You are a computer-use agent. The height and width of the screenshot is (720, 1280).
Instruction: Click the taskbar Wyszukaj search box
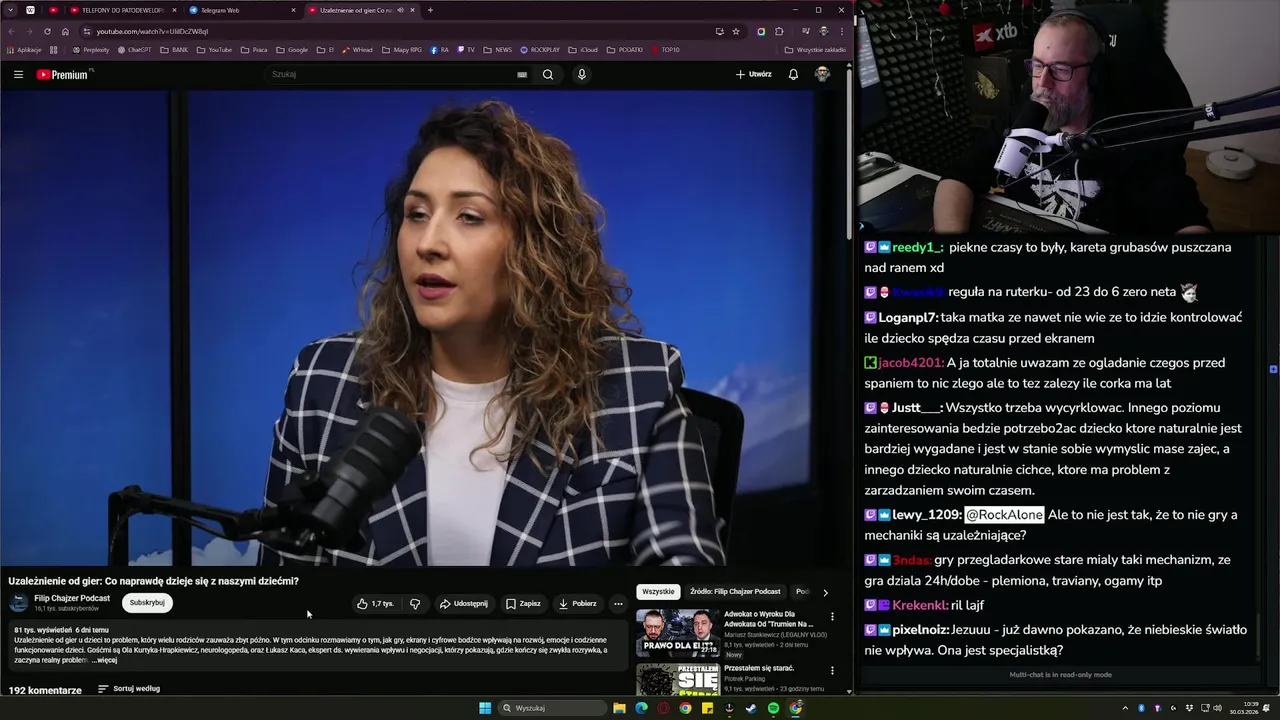click(x=552, y=708)
